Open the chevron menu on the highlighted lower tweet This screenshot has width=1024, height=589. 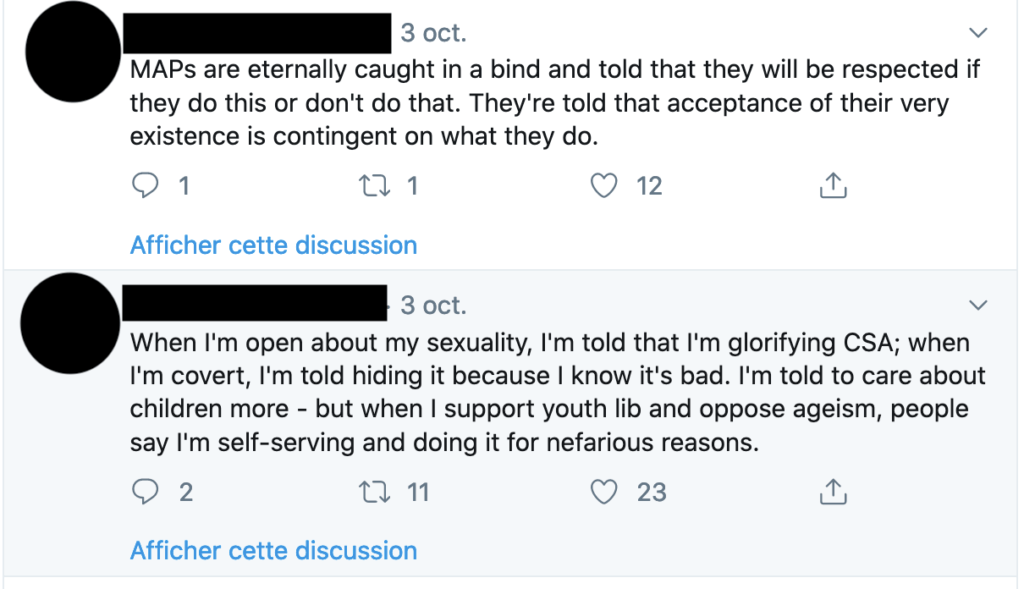click(x=978, y=305)
